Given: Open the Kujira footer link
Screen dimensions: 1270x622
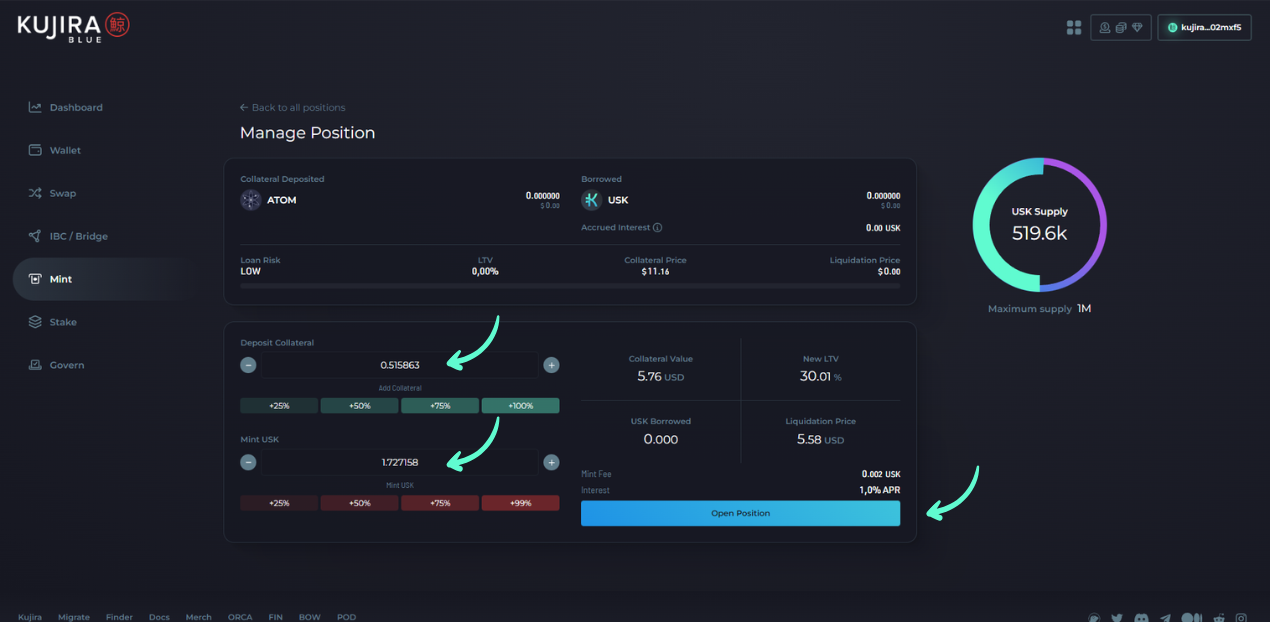Looking at the screenshot, I should click(x=30, y=617).
